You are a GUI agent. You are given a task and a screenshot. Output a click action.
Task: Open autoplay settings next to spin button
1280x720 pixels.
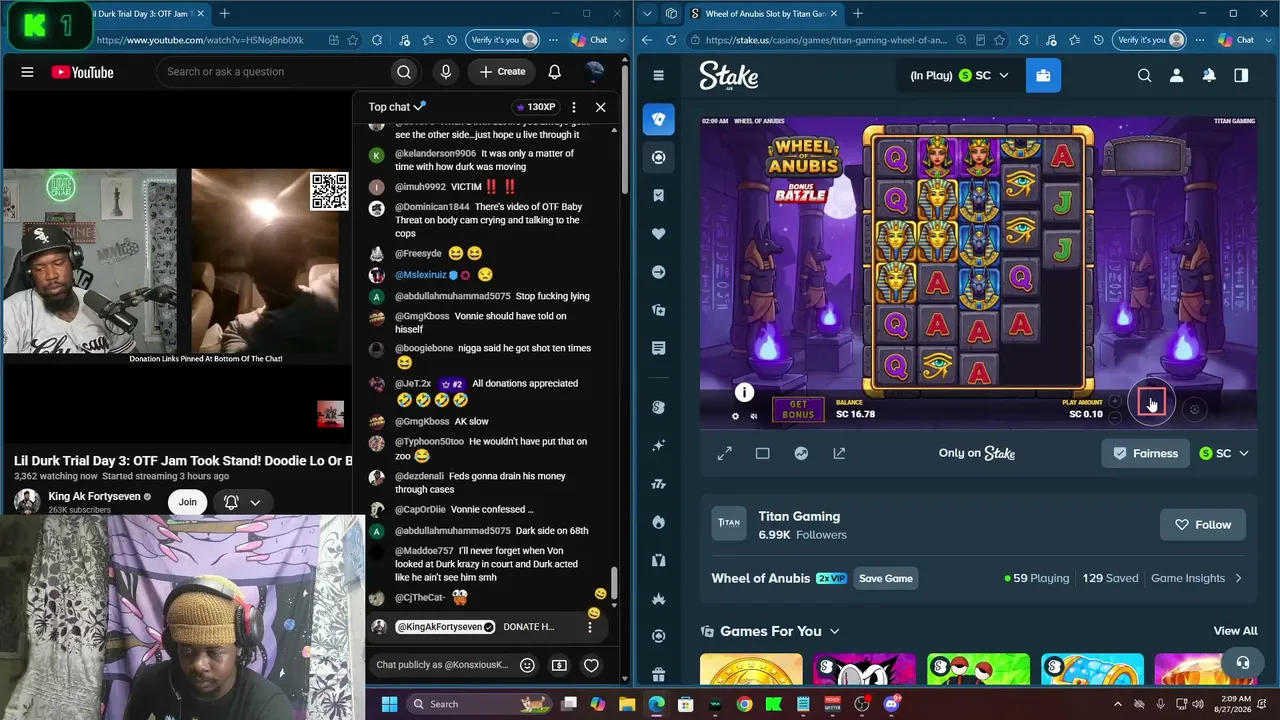(1194, 410)
